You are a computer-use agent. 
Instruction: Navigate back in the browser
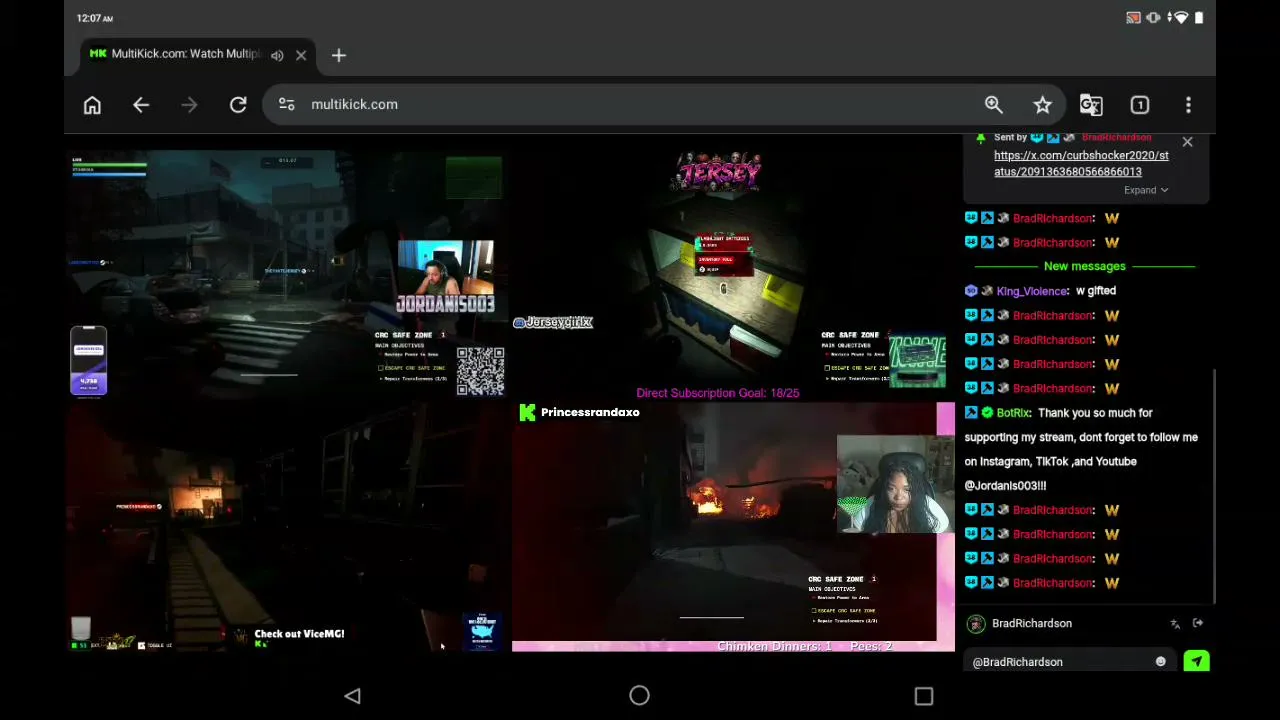click(x=141, y=105)
